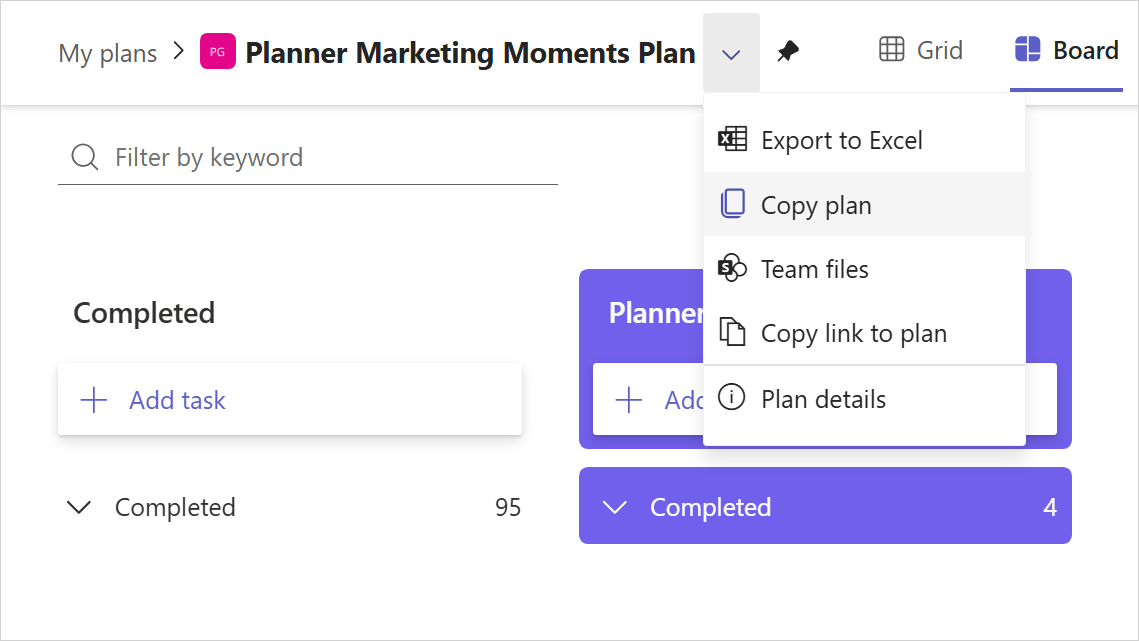
Task: Click Add task in the Completed column
Action: coord(177,399)
